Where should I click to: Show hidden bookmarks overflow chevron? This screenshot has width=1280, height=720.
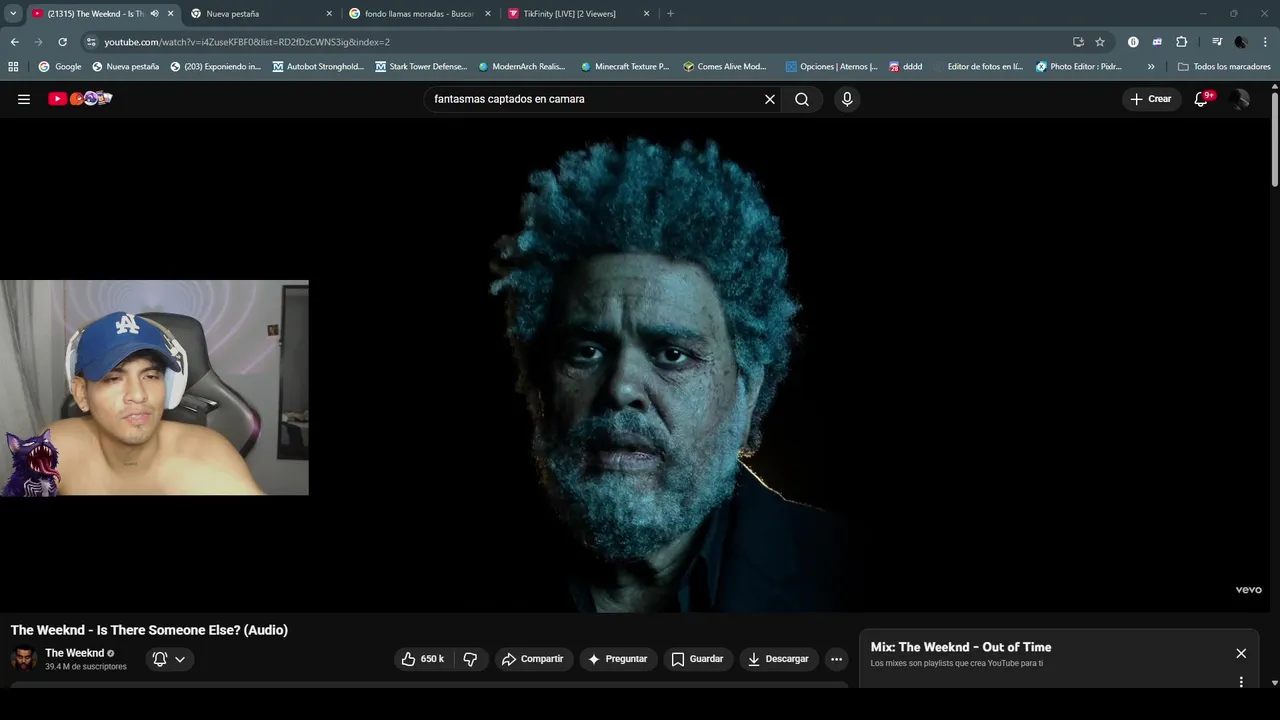pos(1151,67)
